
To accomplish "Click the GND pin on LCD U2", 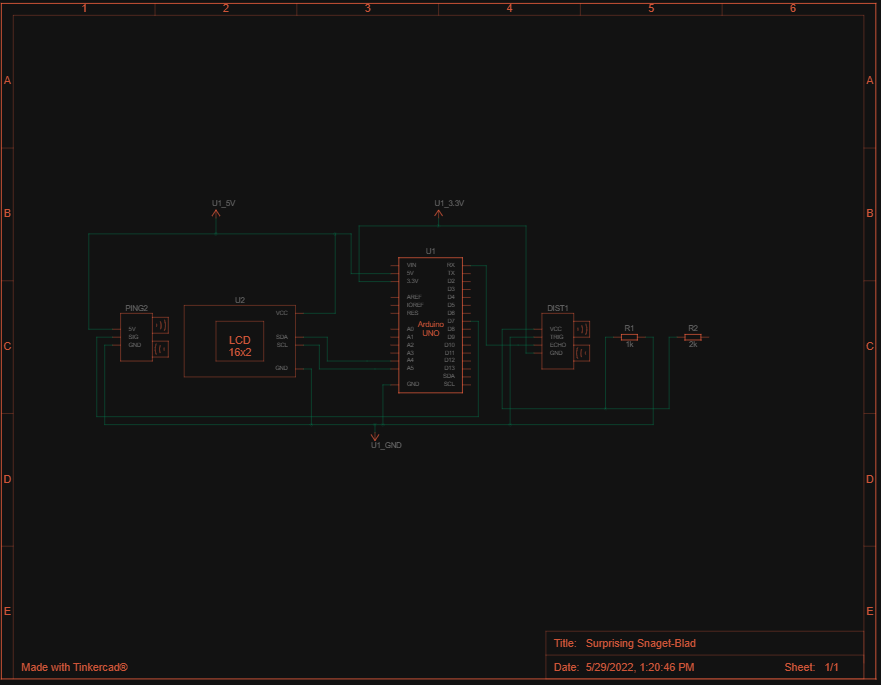I will point(281,368).
